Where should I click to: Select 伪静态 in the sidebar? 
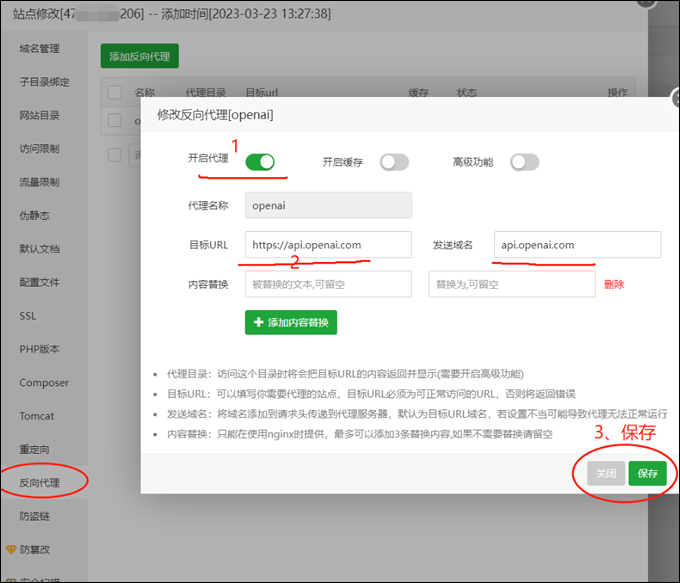[34, 215]
